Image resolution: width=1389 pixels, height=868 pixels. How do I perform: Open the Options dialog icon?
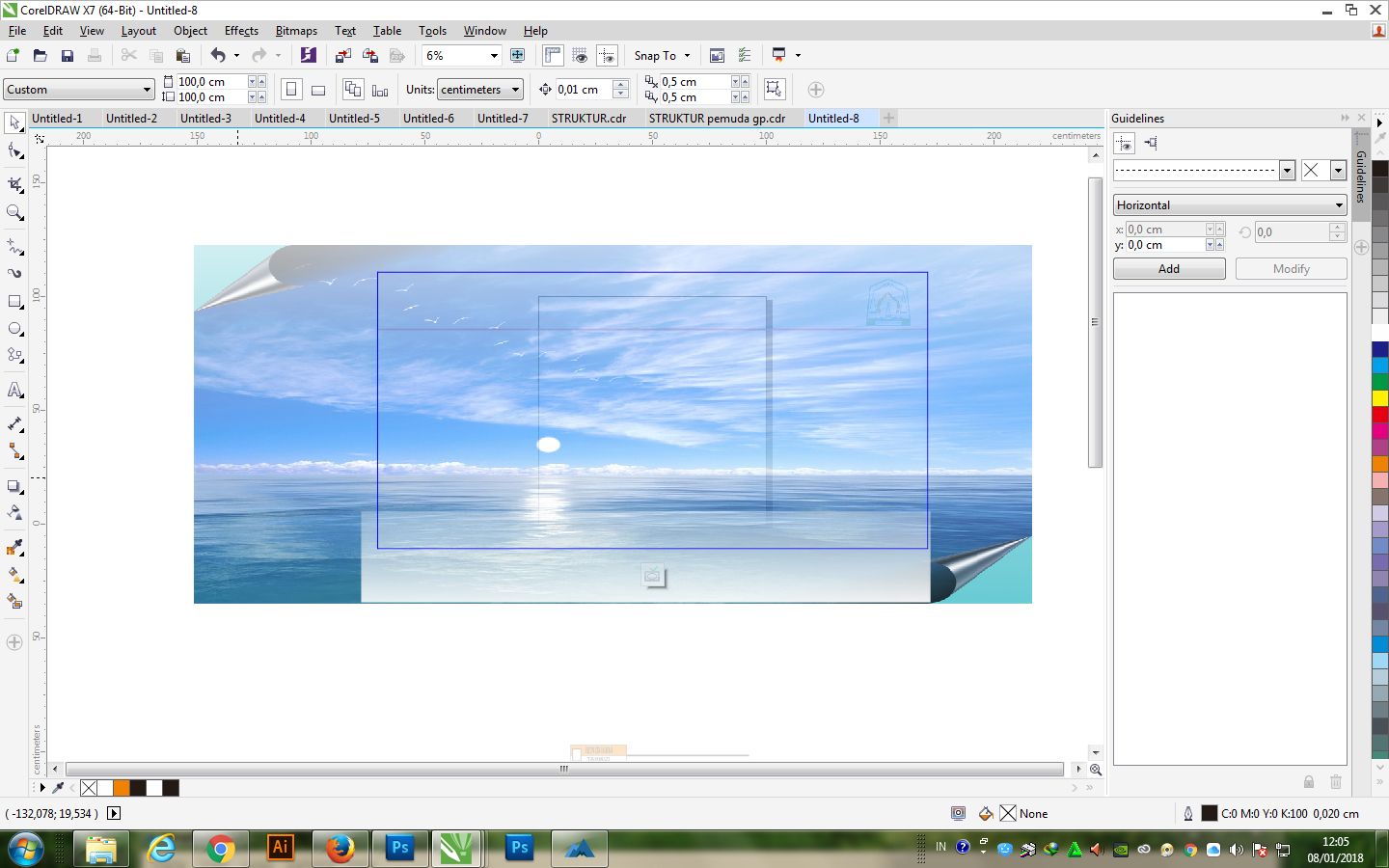[x=744, y=55]
